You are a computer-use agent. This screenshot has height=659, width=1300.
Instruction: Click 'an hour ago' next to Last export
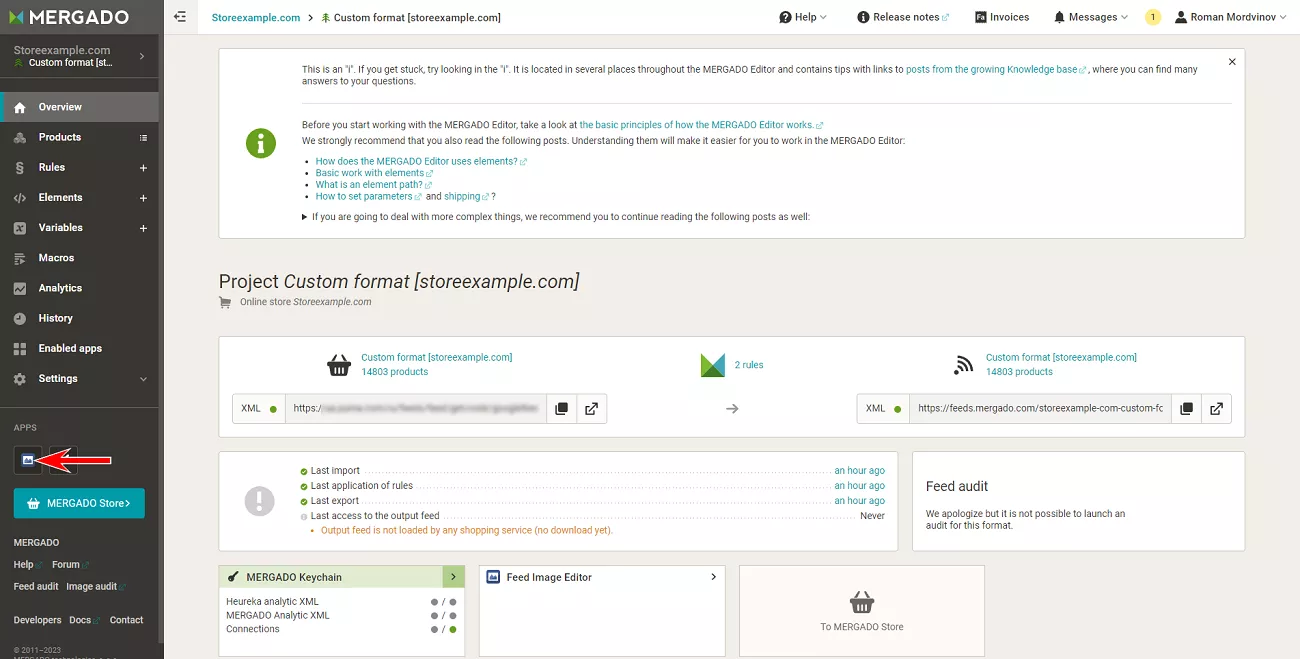(x=860, y=501)
